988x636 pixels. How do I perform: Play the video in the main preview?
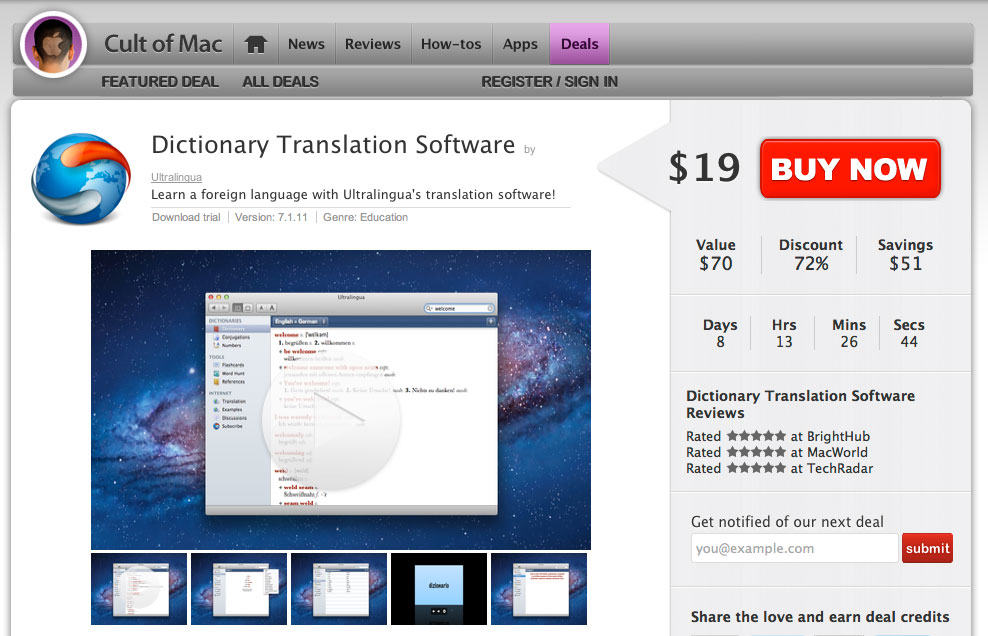click(x=331, y=422)
